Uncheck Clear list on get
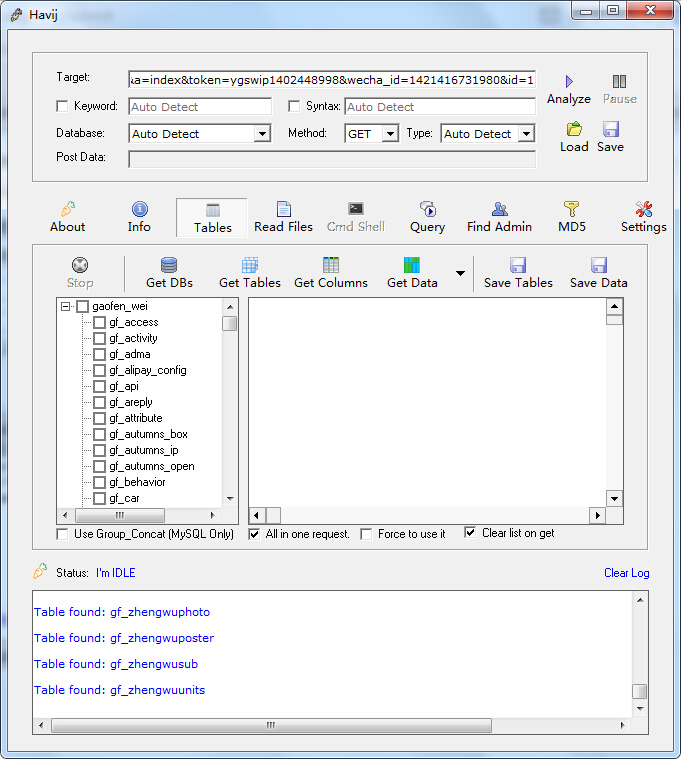 [x=470, y=532]
